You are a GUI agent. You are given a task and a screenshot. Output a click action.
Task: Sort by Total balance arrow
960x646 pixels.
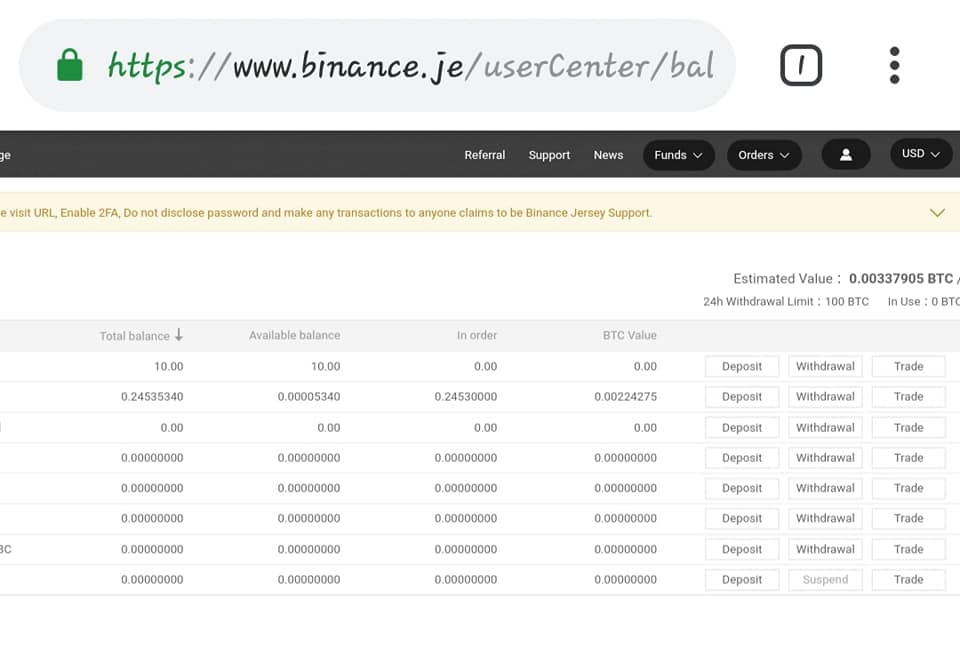(x=179, y=335)
